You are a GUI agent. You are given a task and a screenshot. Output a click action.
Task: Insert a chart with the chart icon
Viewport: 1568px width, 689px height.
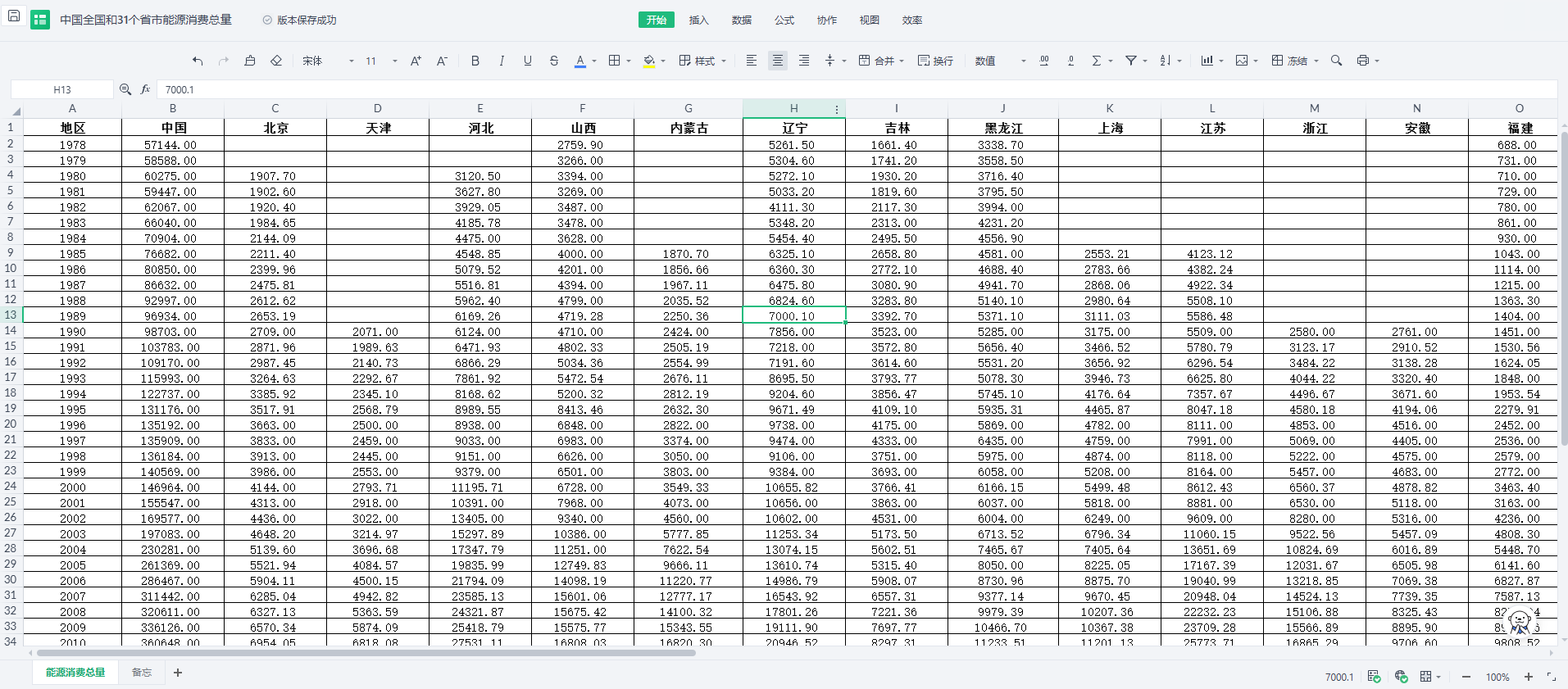pyautogui.click(x=1207, y=61)
